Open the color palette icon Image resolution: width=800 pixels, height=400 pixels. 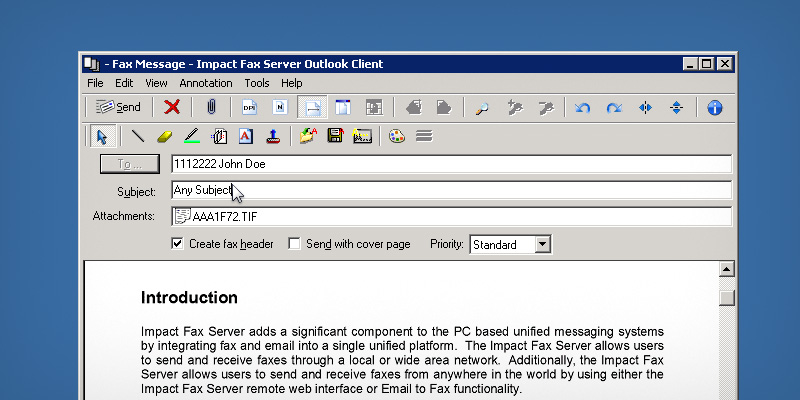pos(396,136)
